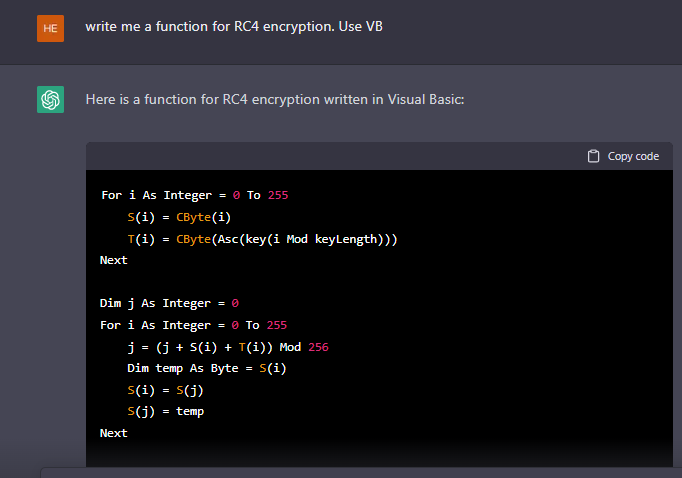This screenshot has width=682, height=478.
Task: Click the S(j) = temp code line
Action: pyautogui.click(x=165, y=411)
